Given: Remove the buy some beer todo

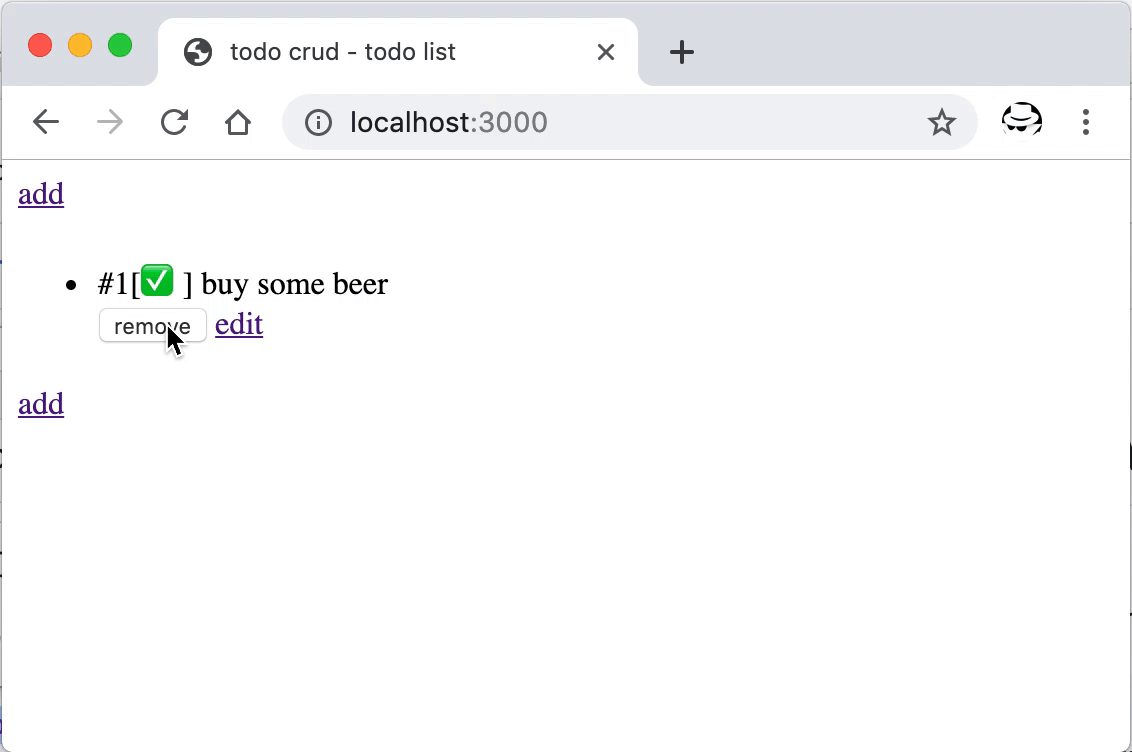Looking at the screenshot, I should tap(152, 326).
